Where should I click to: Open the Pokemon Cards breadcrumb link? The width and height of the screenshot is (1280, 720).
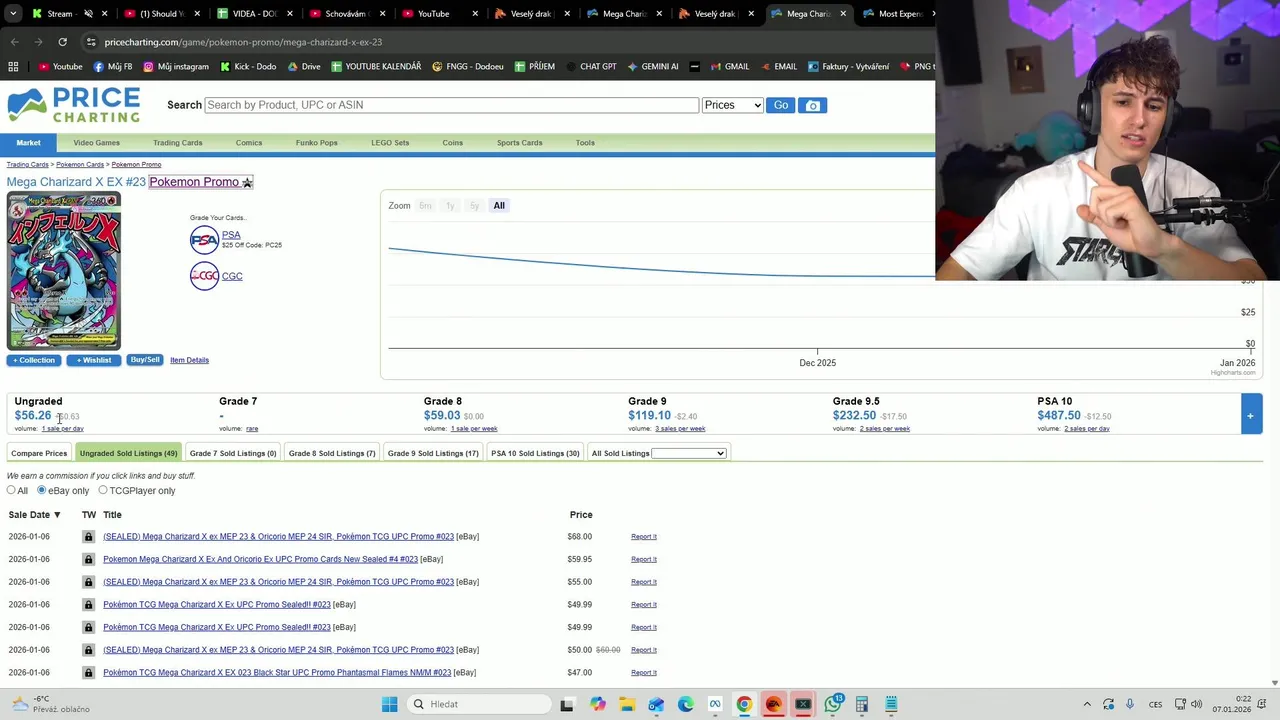coord(80,164)
